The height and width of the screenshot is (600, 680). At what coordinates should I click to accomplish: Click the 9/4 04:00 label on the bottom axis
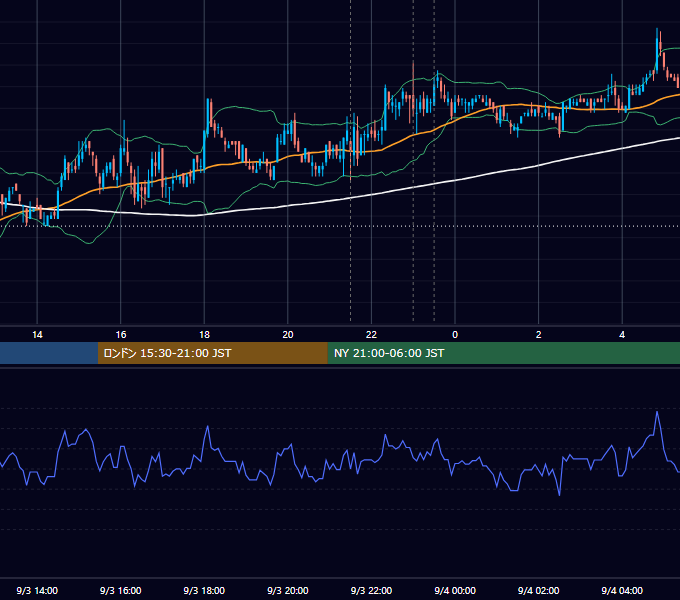click(x=622, y=591)
